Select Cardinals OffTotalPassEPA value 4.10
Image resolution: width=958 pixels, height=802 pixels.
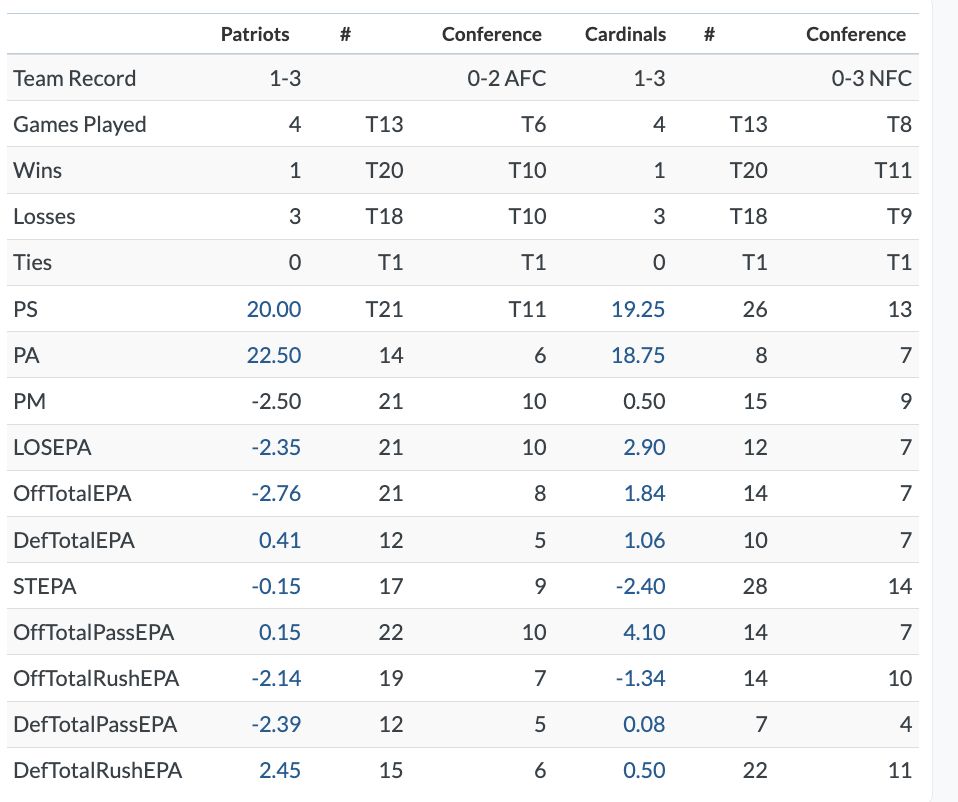point(644,632)
